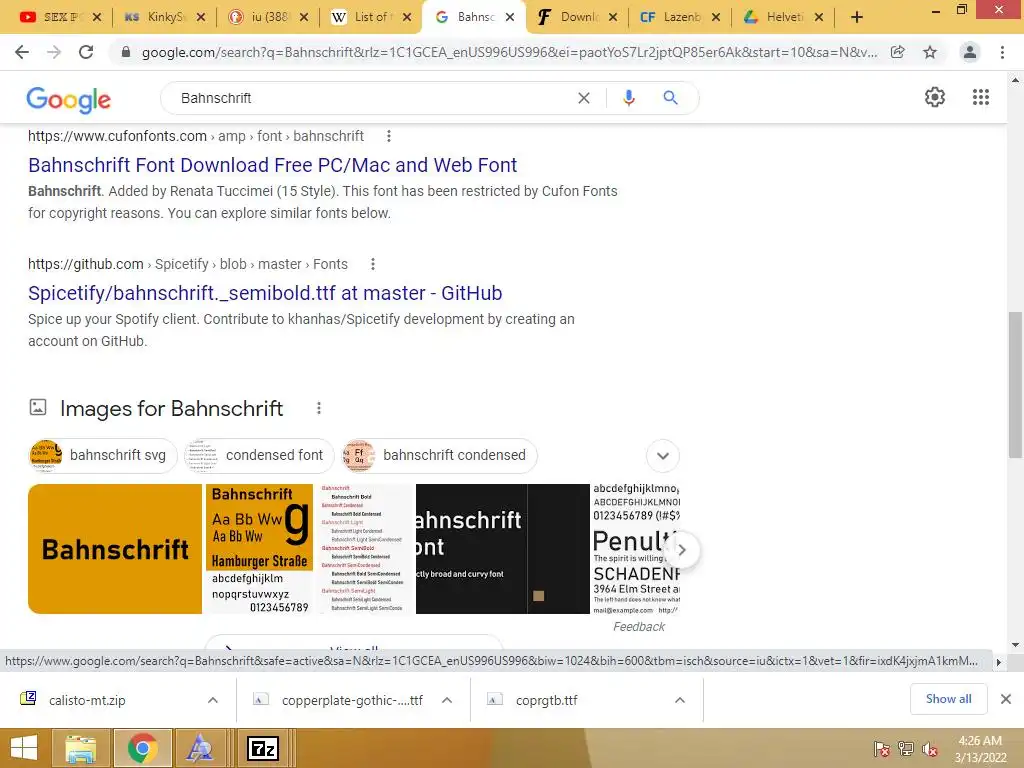Open yellow Bahnschrift image thumbnail
The height and width of the screenshot is (768, 1024).
[115, 549]
